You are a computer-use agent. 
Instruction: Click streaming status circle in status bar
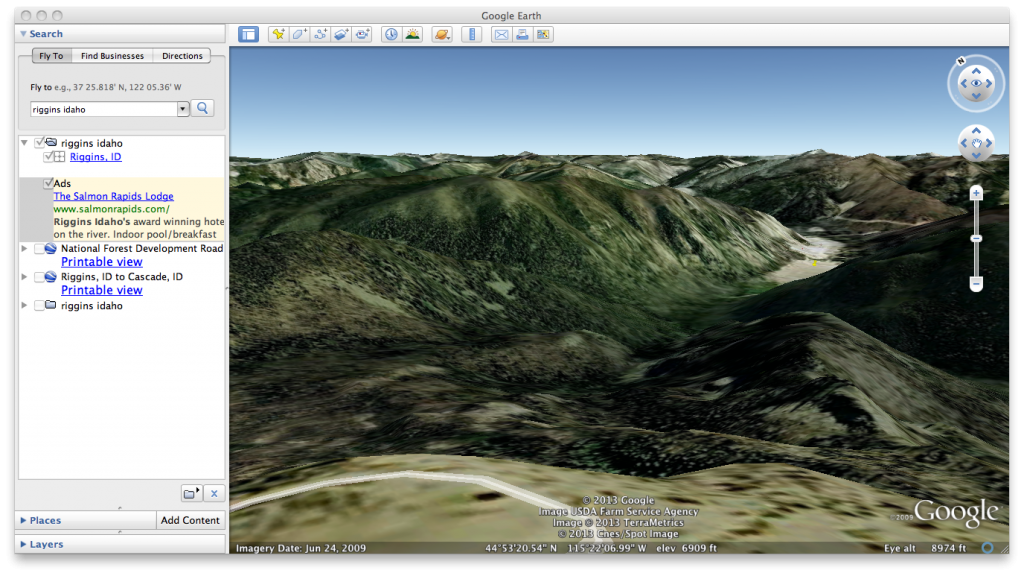(x=987, y=548)
